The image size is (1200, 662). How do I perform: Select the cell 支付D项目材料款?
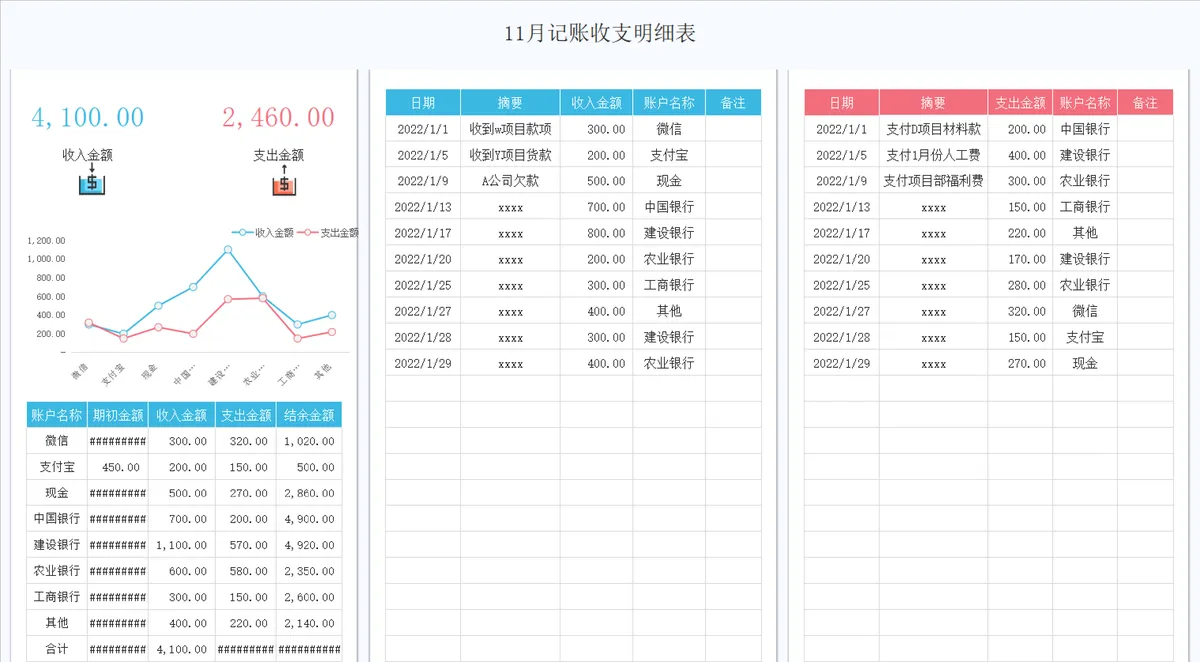933,129
